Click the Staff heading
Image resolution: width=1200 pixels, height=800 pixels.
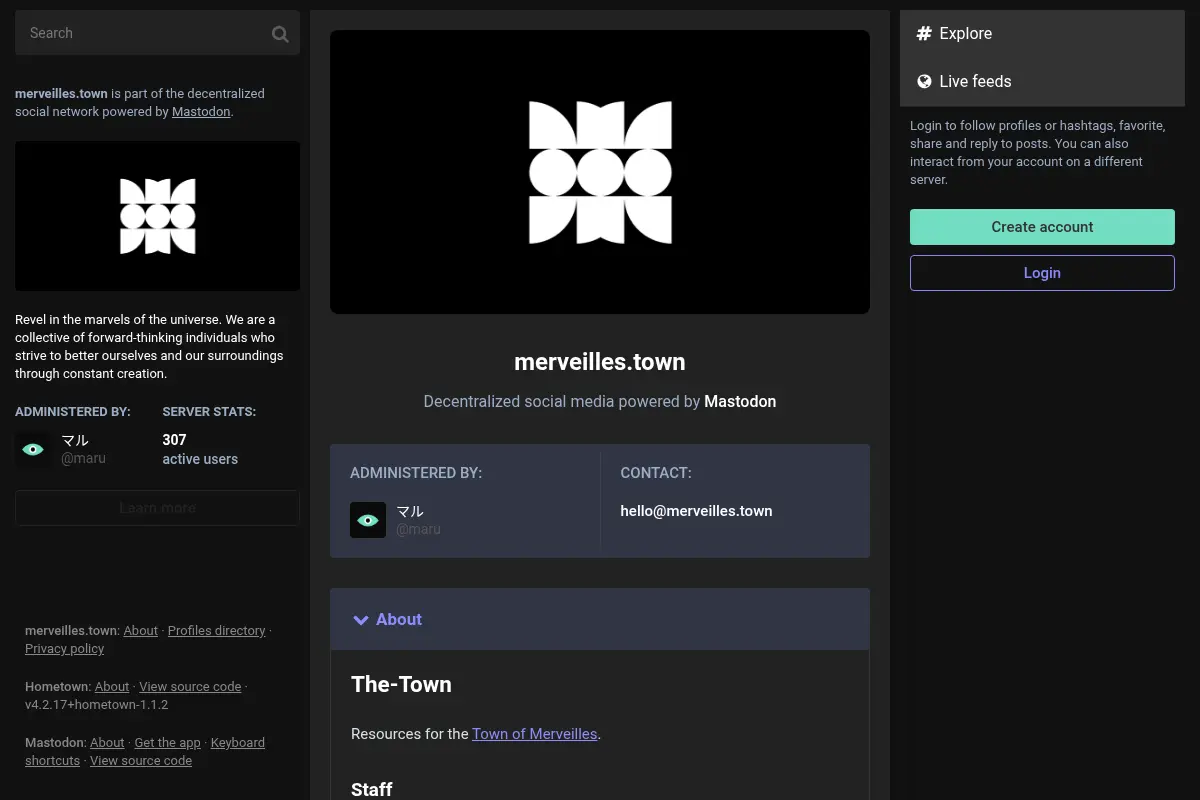point(371,789)
